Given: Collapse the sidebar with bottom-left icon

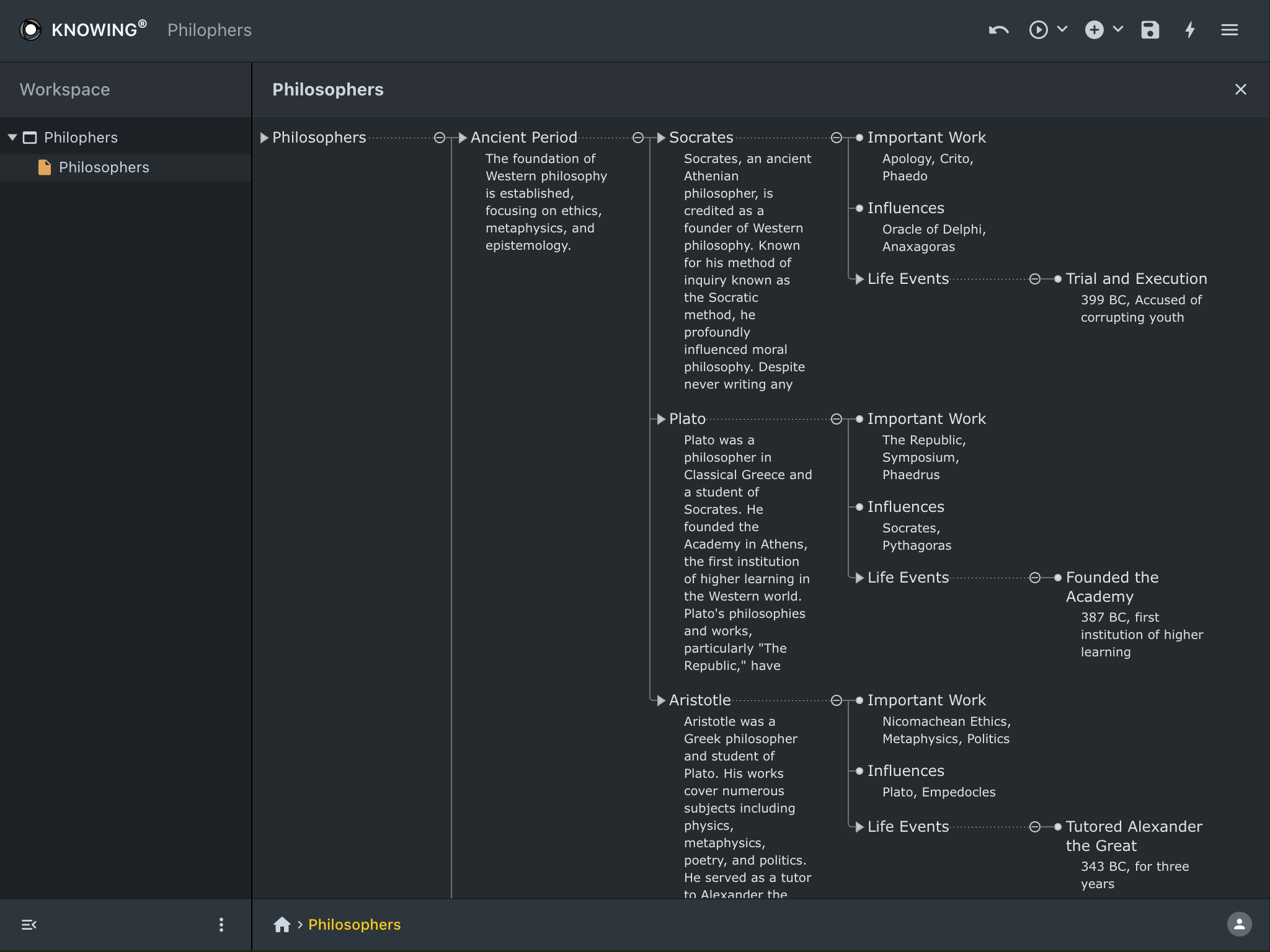Looking at the screenshot, I should [29, 925].
